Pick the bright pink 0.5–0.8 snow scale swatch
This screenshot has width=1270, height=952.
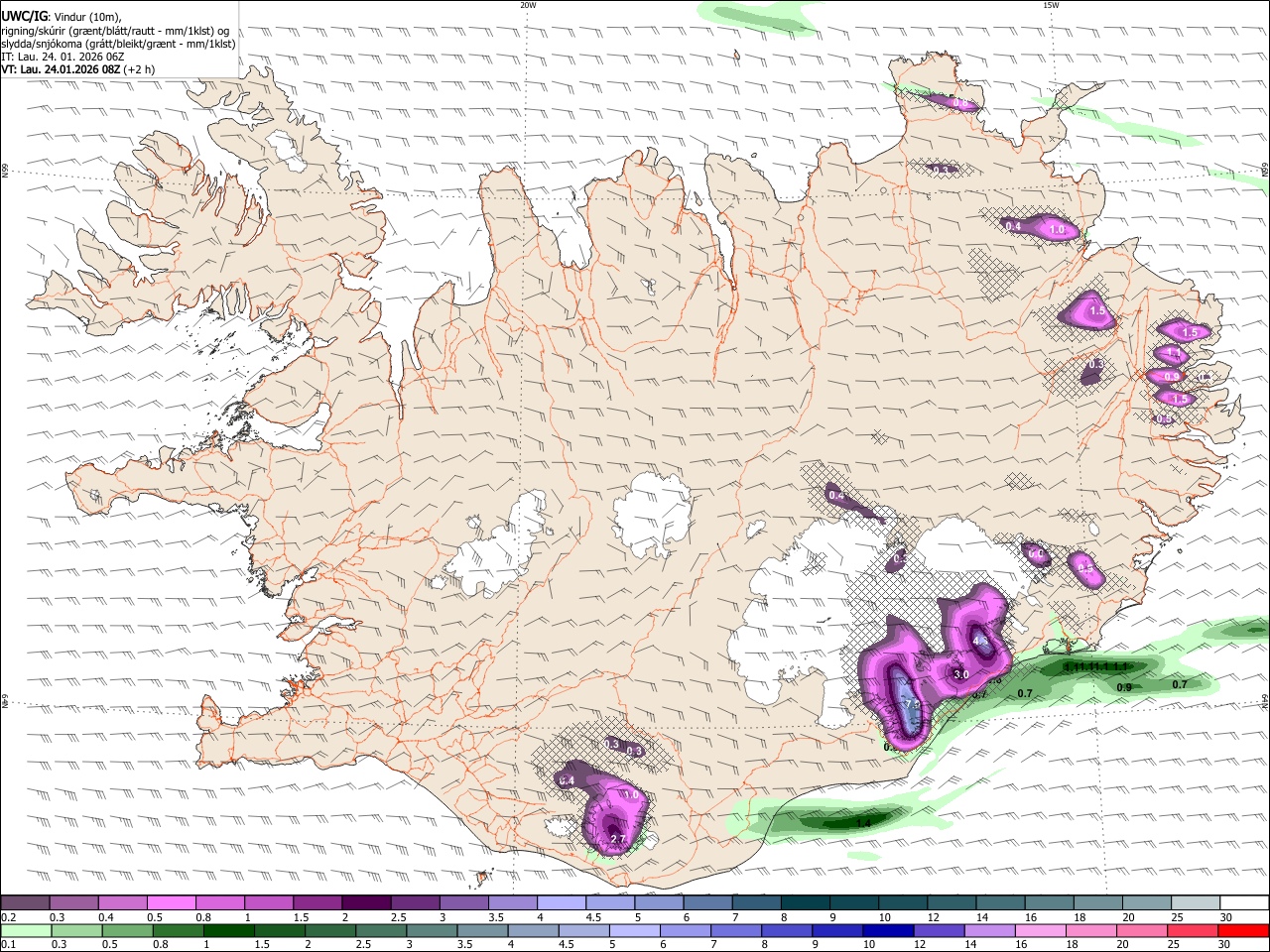pos(172,903)
